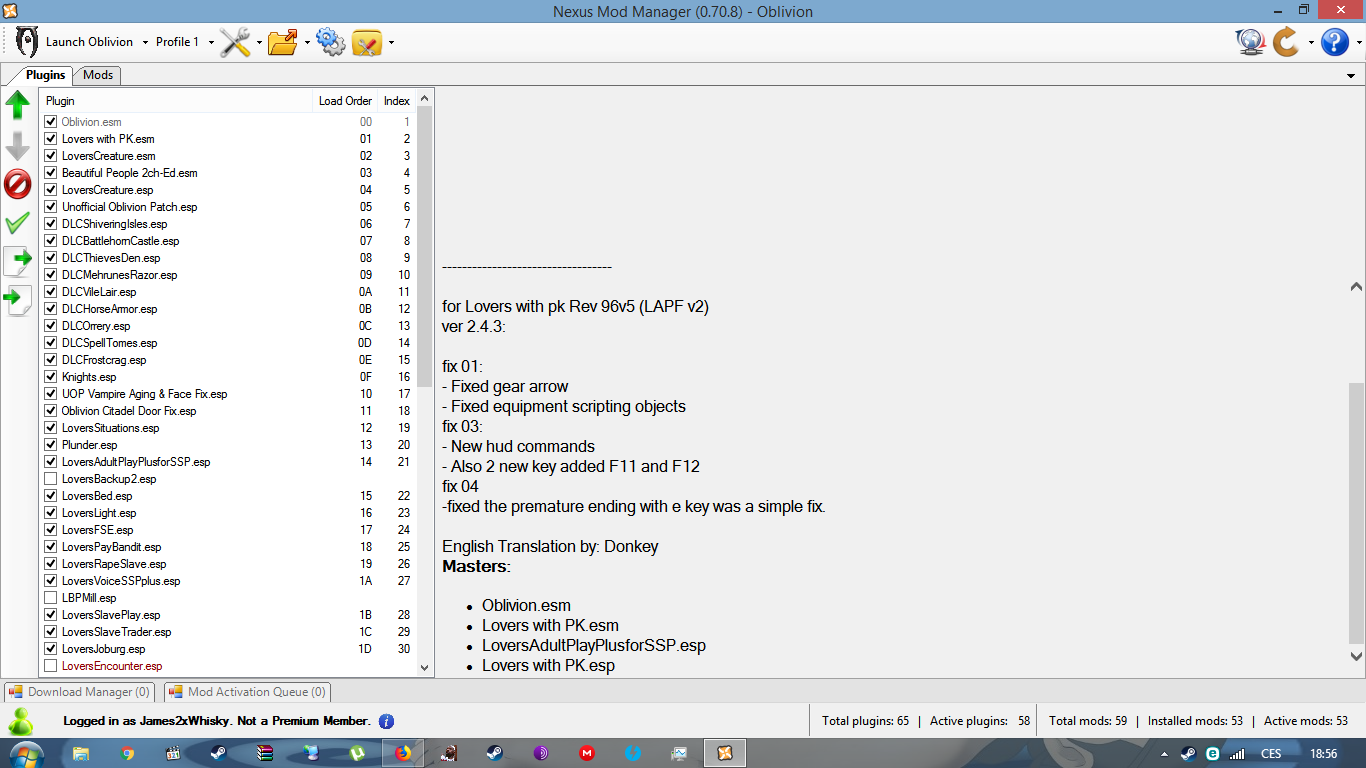Open Google Chrome from the taskbar
Viewport: 1366px width, 768px height.
[x=127, y=753]
